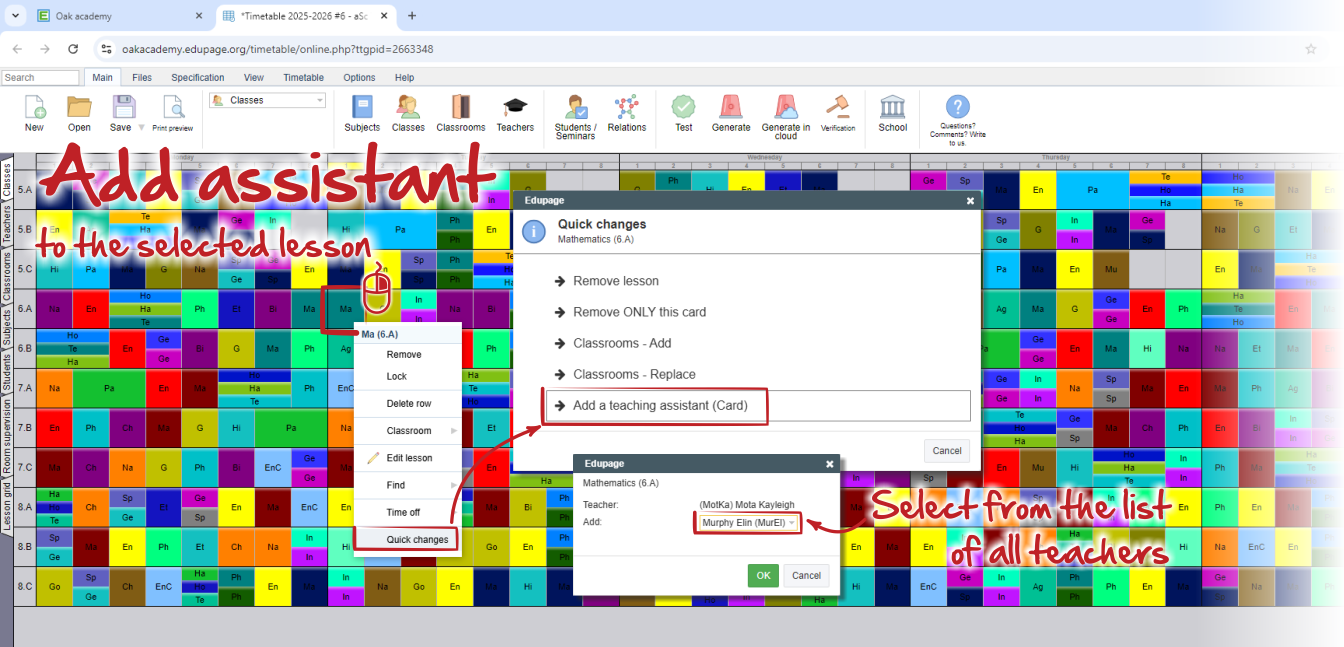Go back in the browser

[17, 49]
